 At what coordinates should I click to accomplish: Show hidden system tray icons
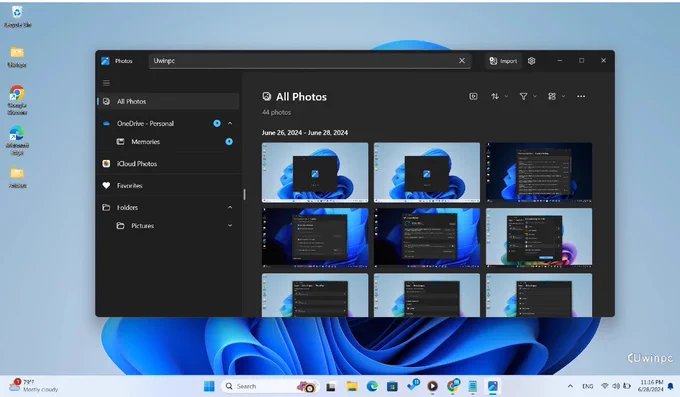pyautogui.click(x=570, y=386)
